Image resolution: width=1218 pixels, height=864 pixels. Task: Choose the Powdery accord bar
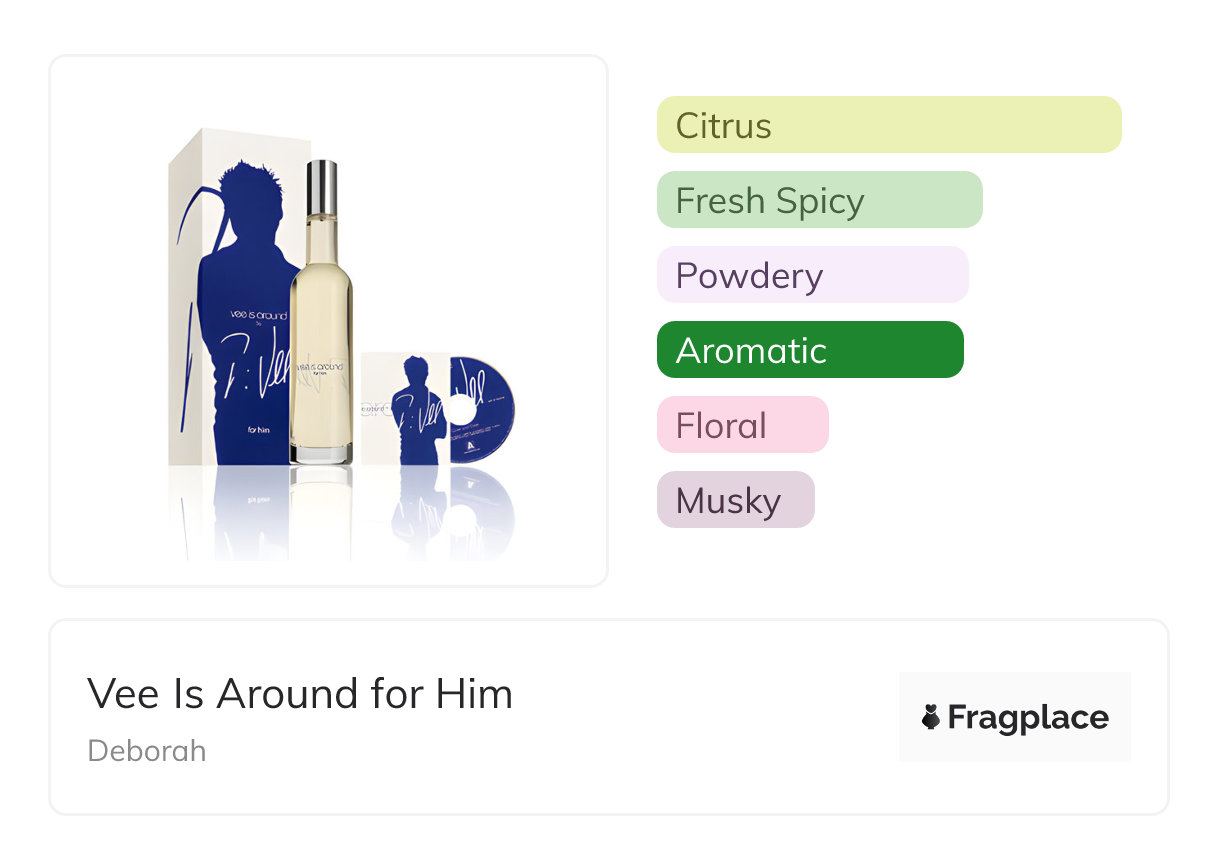(x=812, y=275)
